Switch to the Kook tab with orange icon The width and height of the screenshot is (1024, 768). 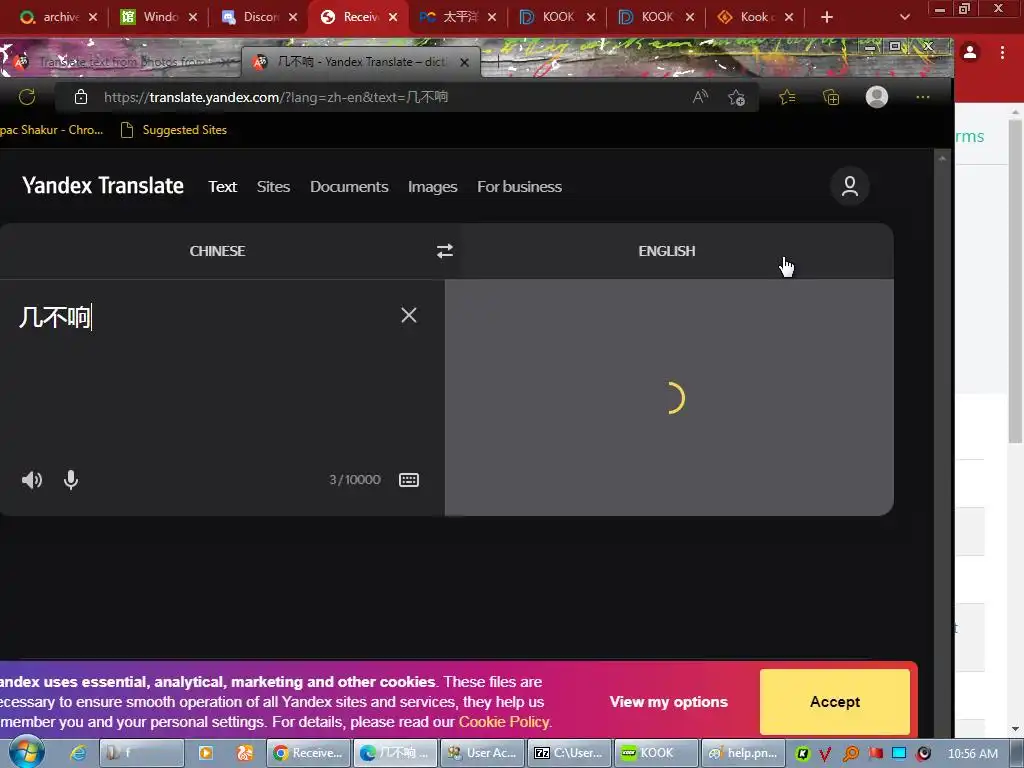(748, 17)
